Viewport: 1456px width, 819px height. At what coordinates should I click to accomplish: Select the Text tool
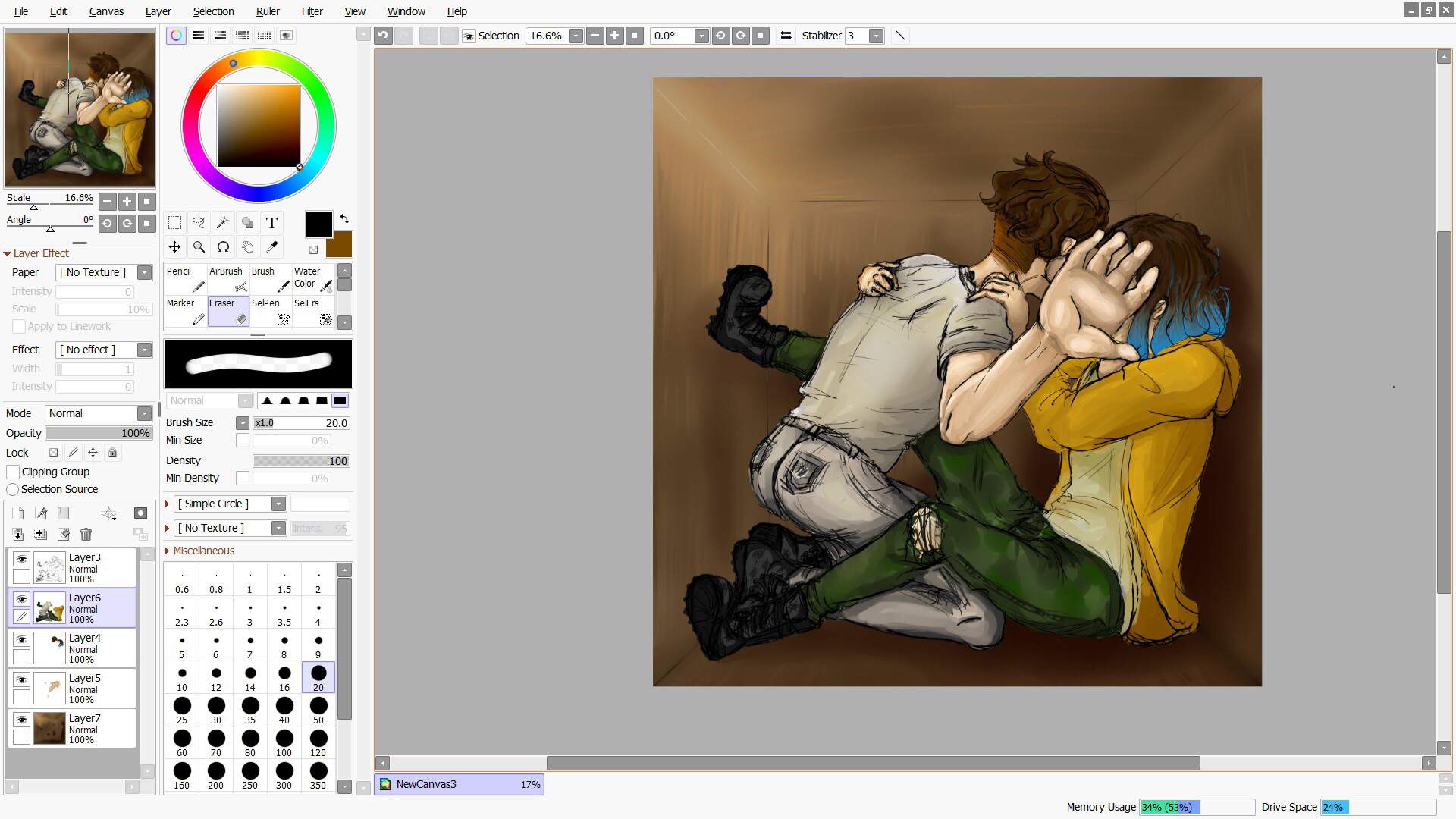(x=271, y=223)
